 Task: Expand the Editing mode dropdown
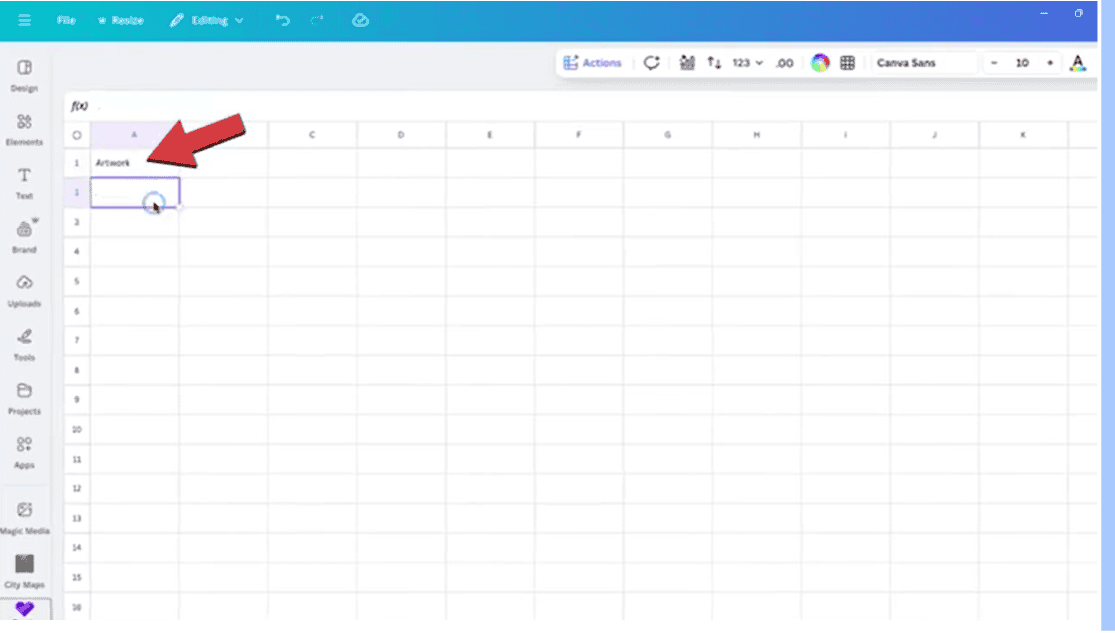coord(207,20)
